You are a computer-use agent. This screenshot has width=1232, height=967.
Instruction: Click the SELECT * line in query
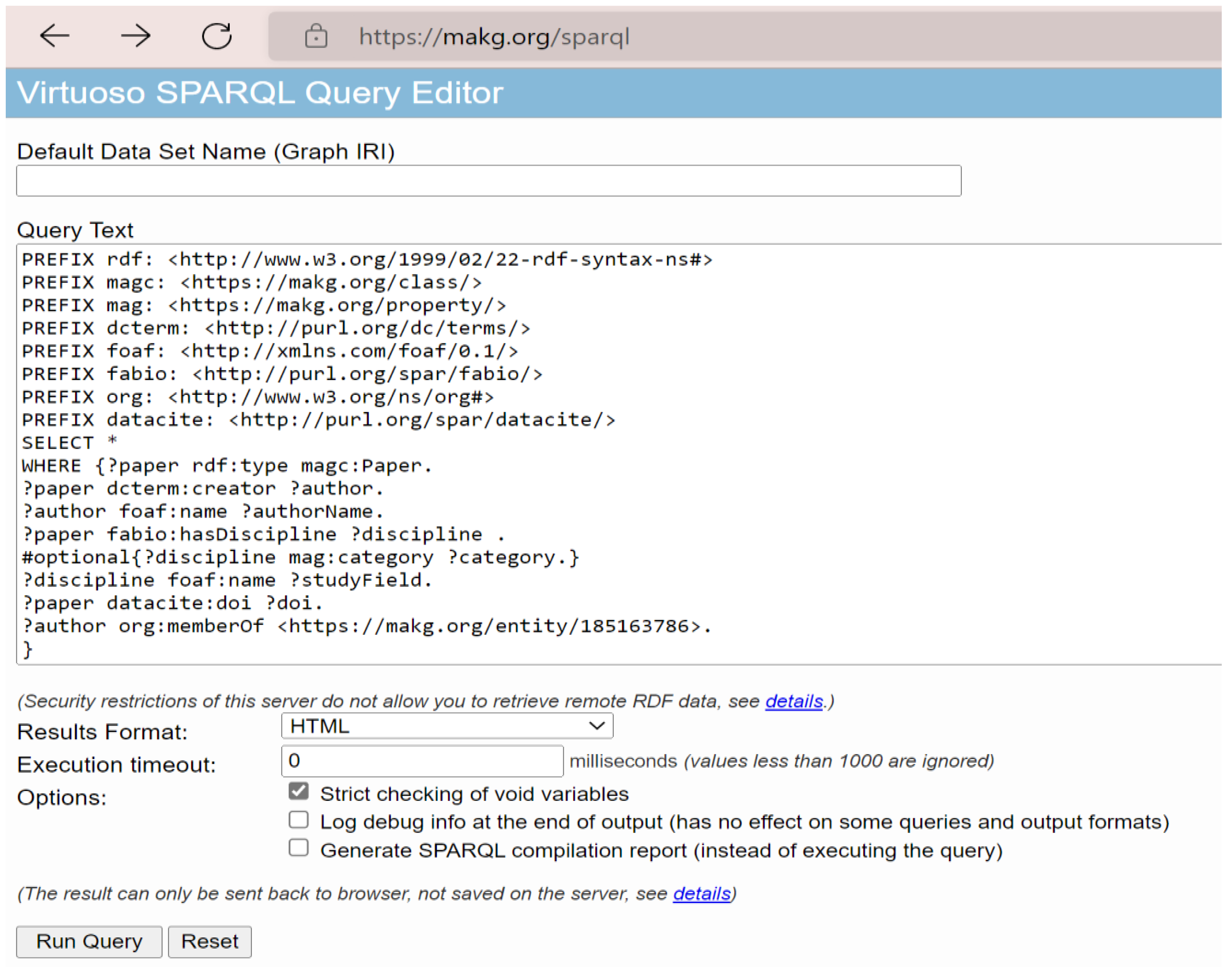pyautogui.click(x=69, y=442)
